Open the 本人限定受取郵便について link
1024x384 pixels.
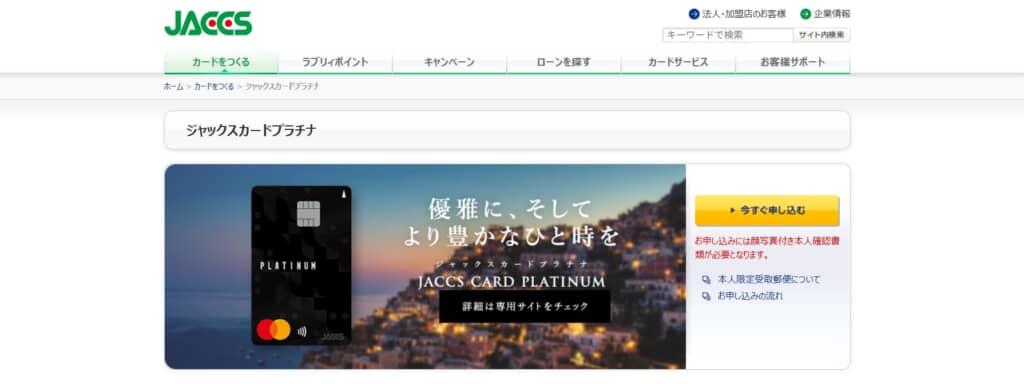pos(769,280)
